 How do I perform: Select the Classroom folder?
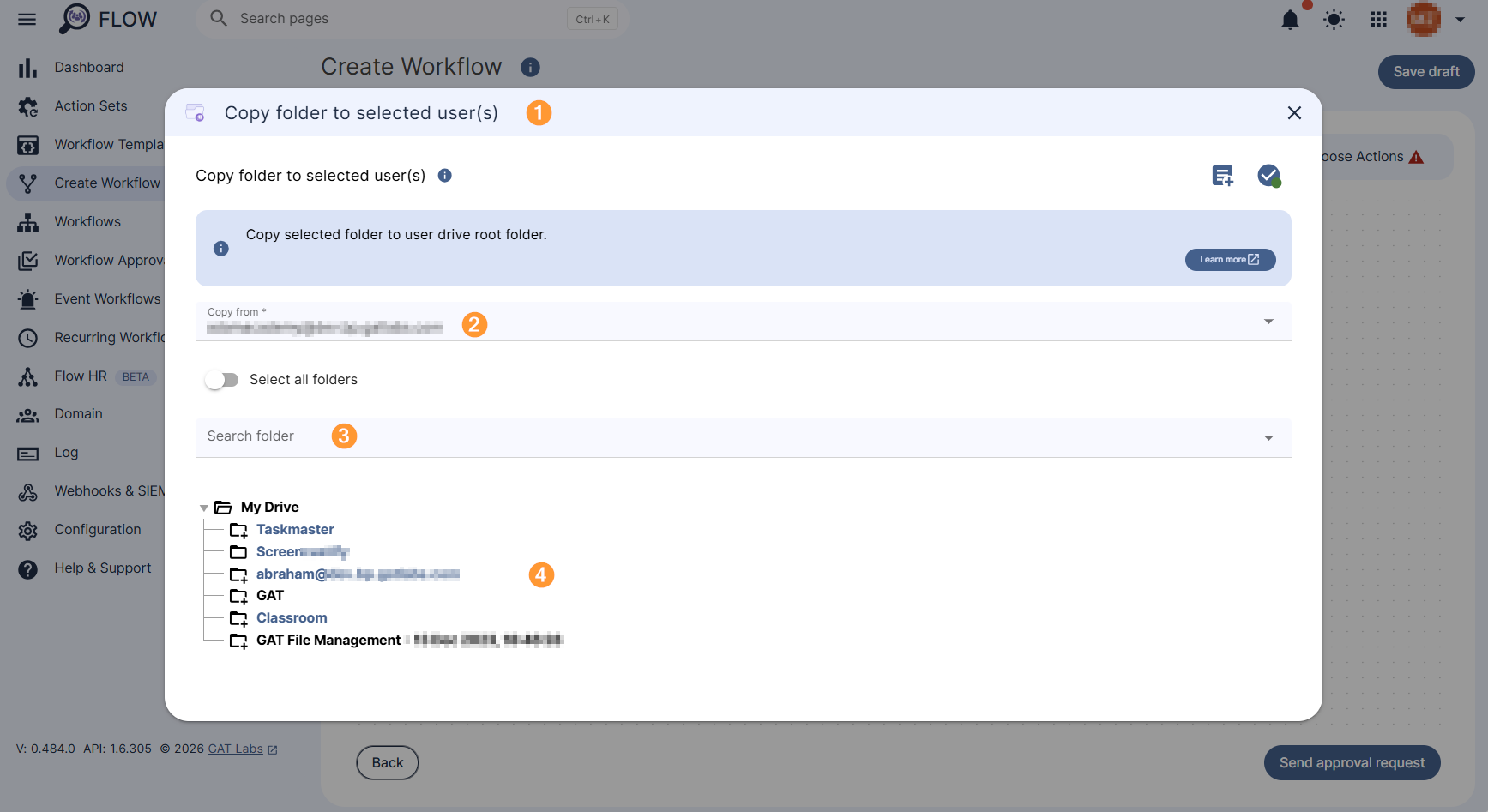click(x=292, y=618)
